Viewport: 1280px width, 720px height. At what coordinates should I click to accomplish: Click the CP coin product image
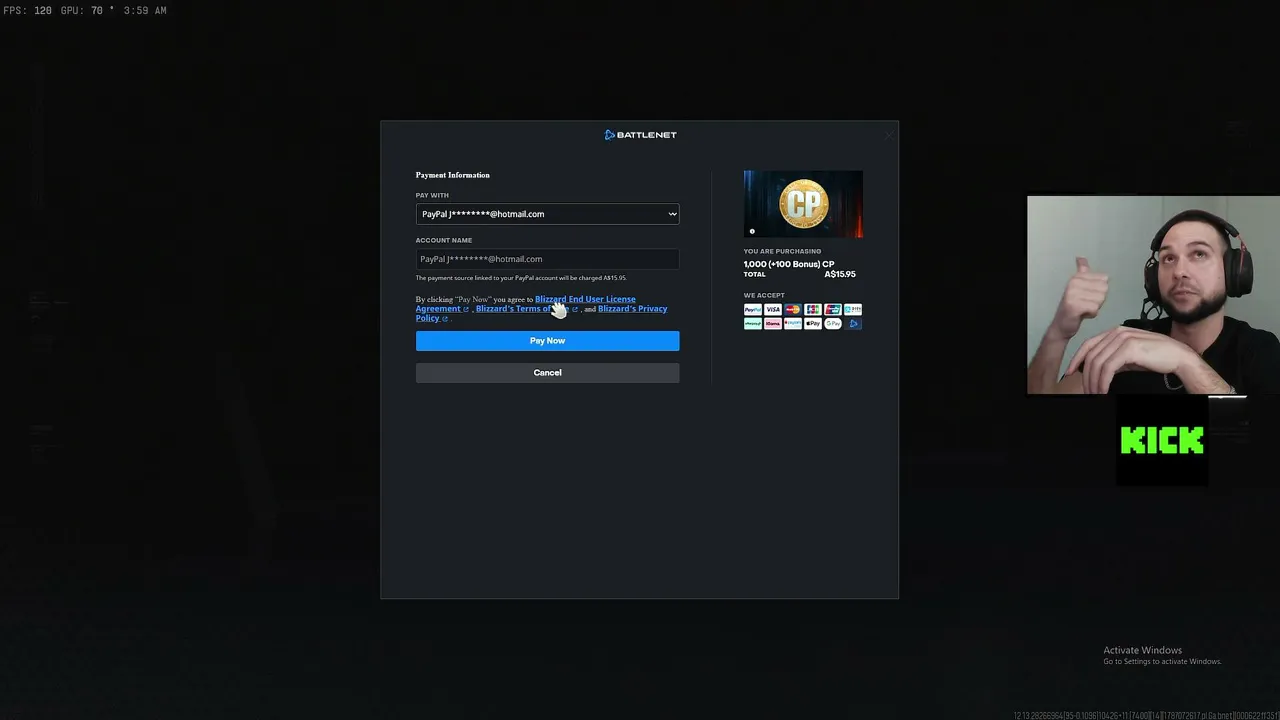coord(803,204)
